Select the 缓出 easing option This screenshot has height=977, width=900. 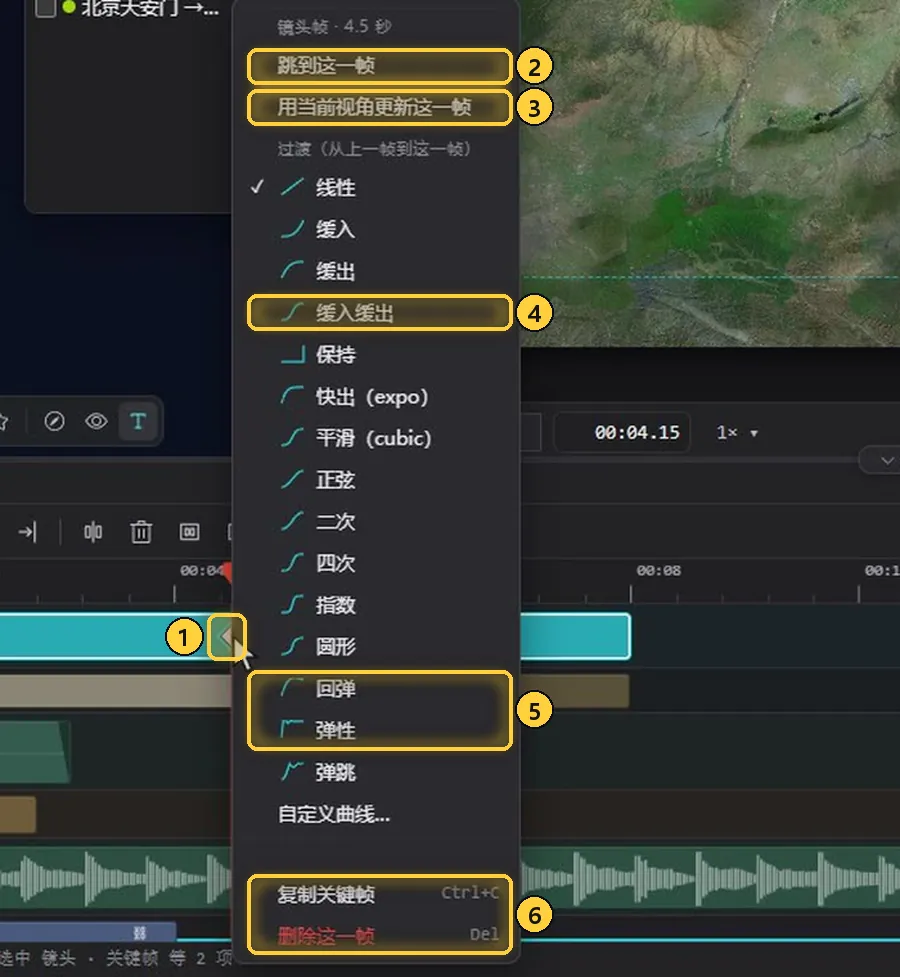pyautogui.click(x=376, y=271)
